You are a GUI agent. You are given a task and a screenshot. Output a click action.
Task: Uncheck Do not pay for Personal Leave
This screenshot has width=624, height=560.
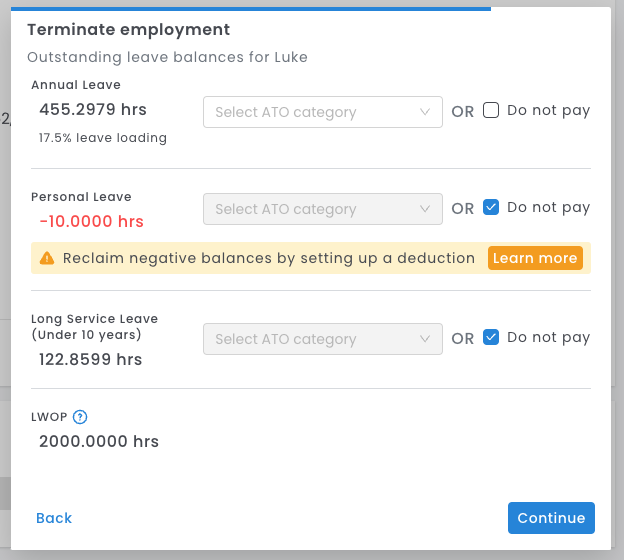pos(491,208)
